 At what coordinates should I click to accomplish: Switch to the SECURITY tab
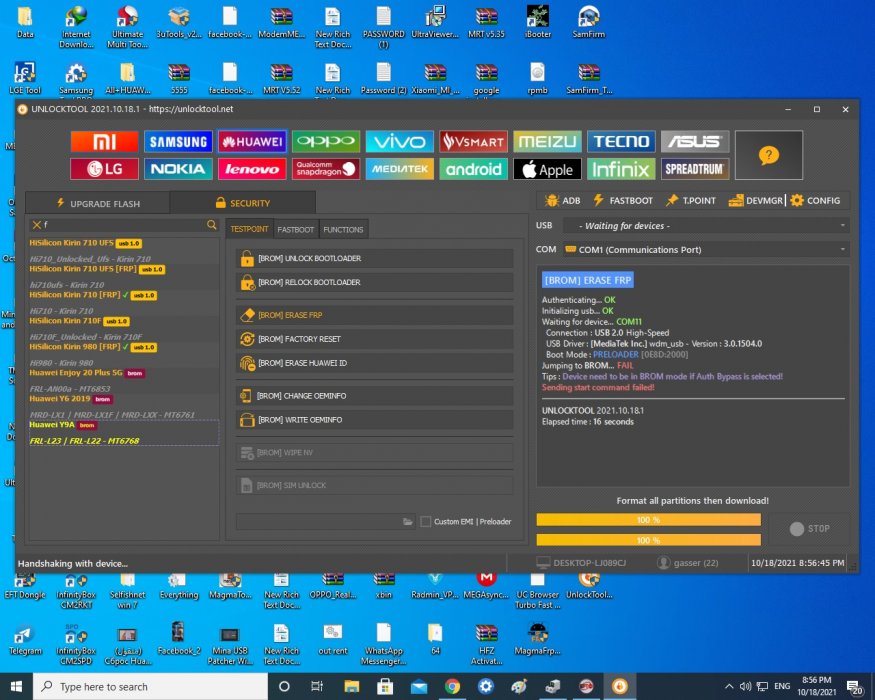pos(243,203)
